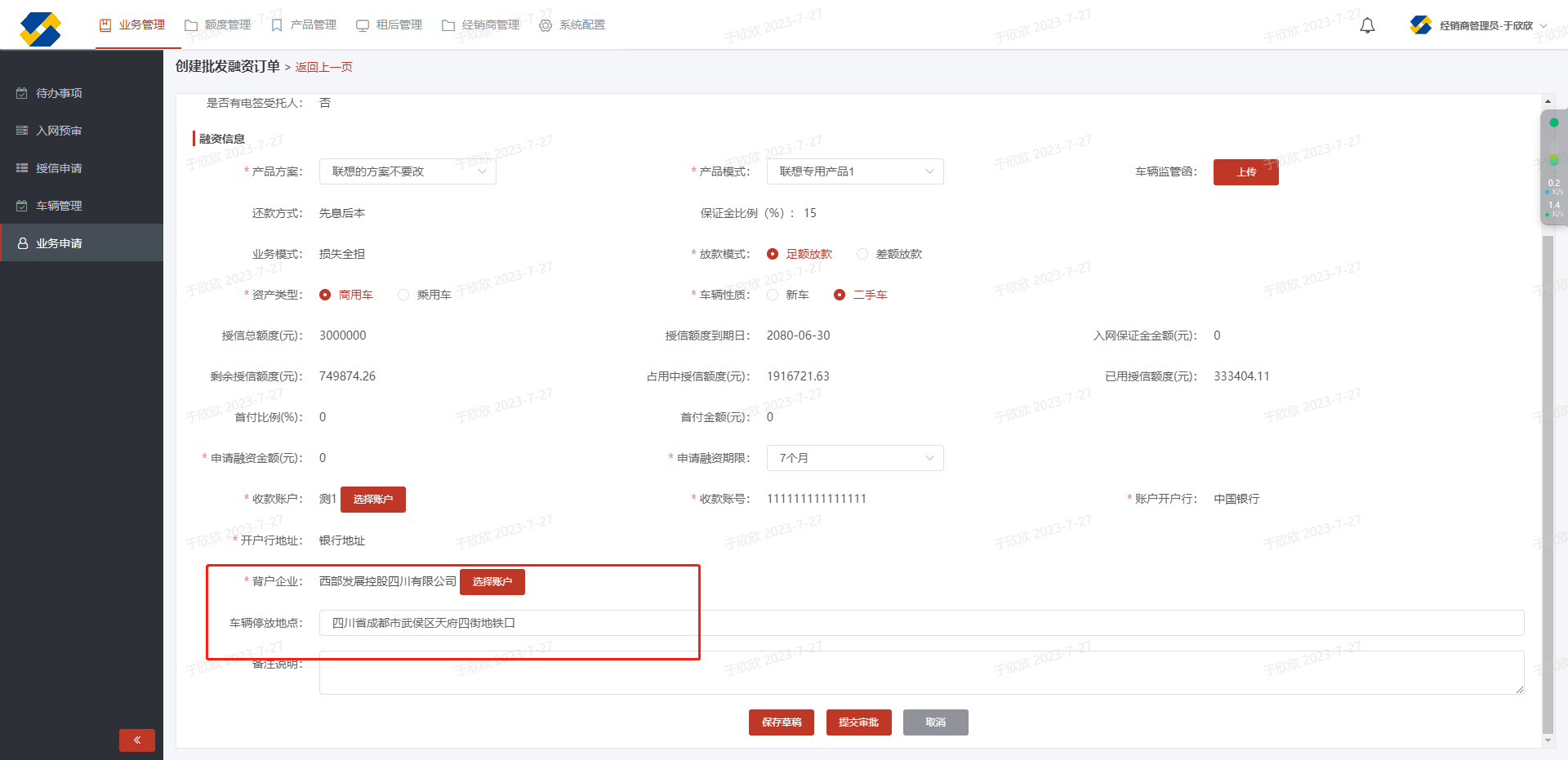Viewport: 1568px width, 760px height.
Task: Open the 产品模式 dropdown
Action: coord(854,171)
